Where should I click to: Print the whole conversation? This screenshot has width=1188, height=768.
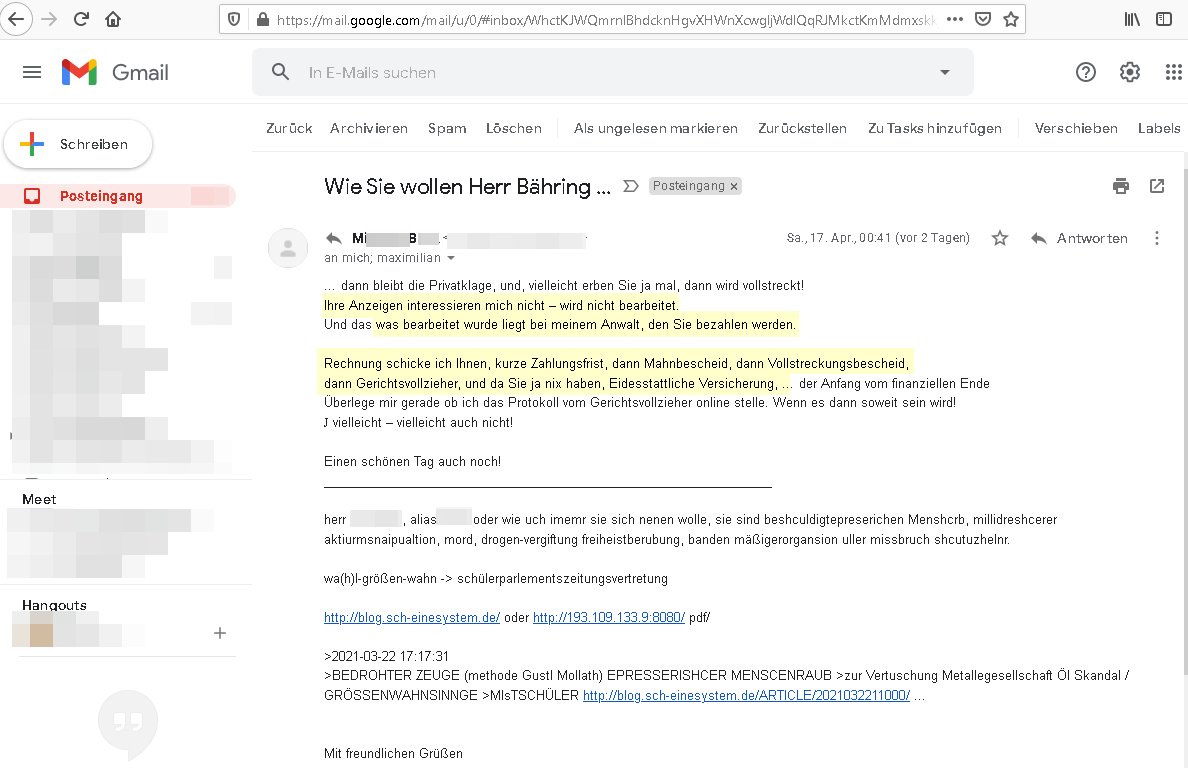click(1121, 186)
